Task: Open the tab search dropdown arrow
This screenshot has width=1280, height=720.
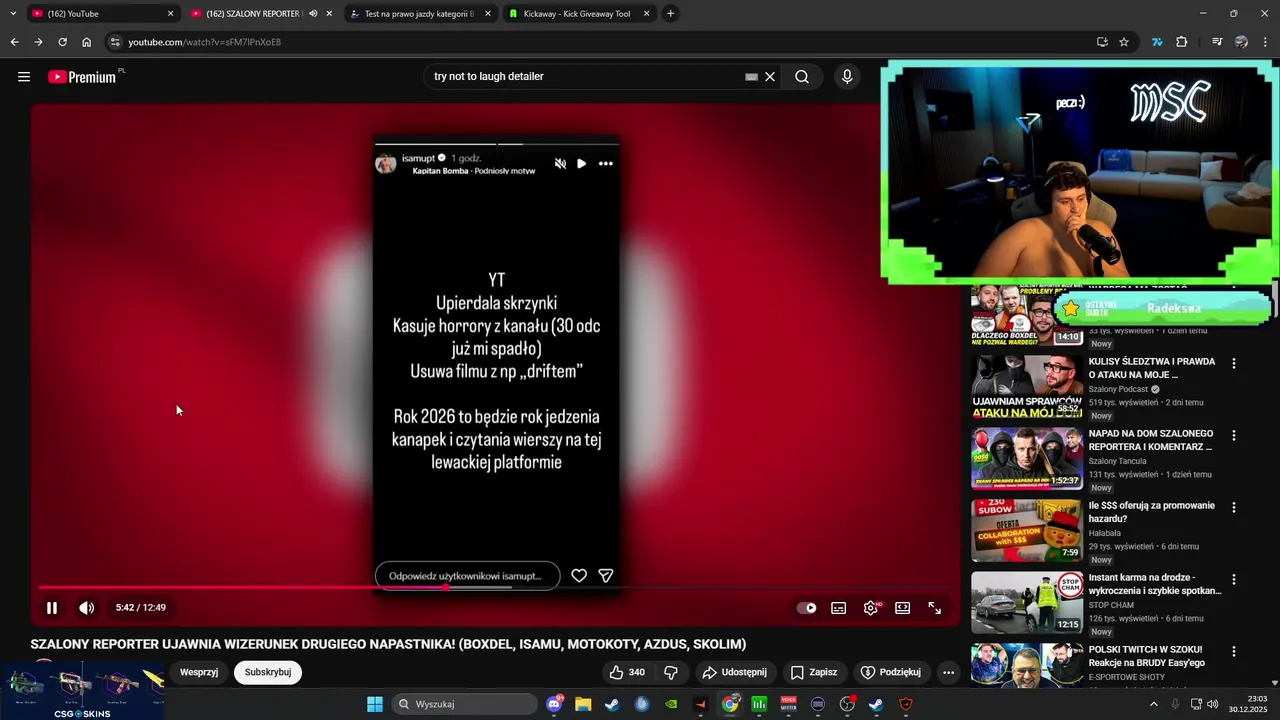Action: (13, 14)
